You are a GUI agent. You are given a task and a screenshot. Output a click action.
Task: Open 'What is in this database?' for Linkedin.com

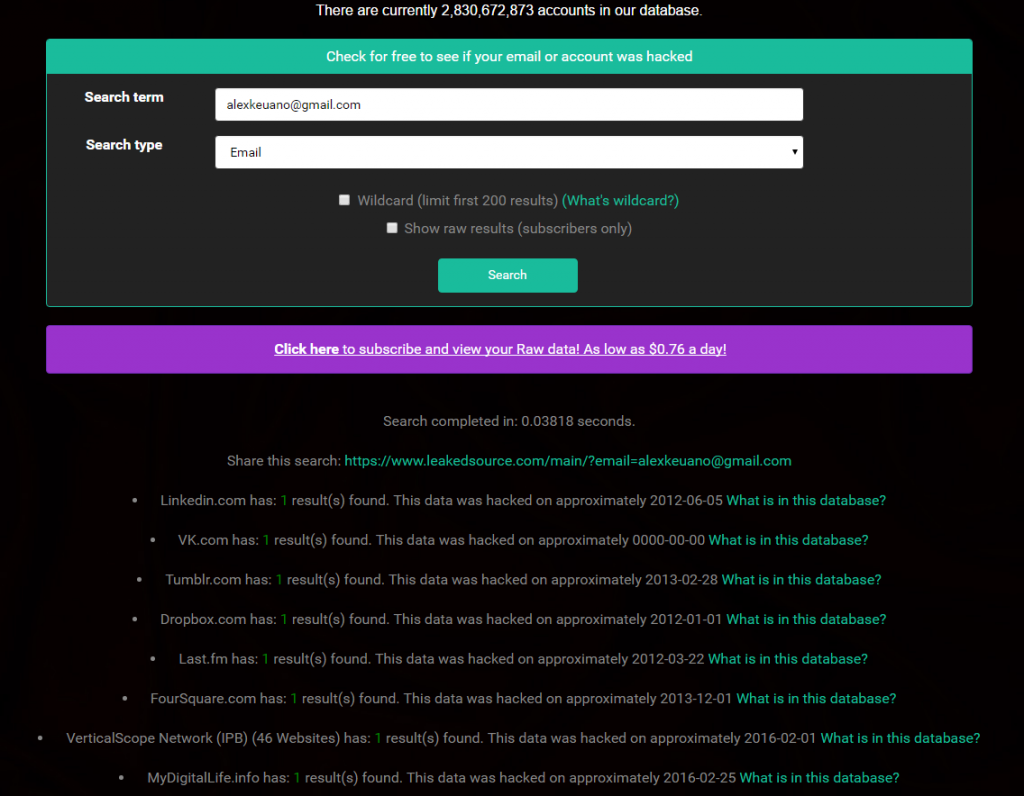coord(806,500)
